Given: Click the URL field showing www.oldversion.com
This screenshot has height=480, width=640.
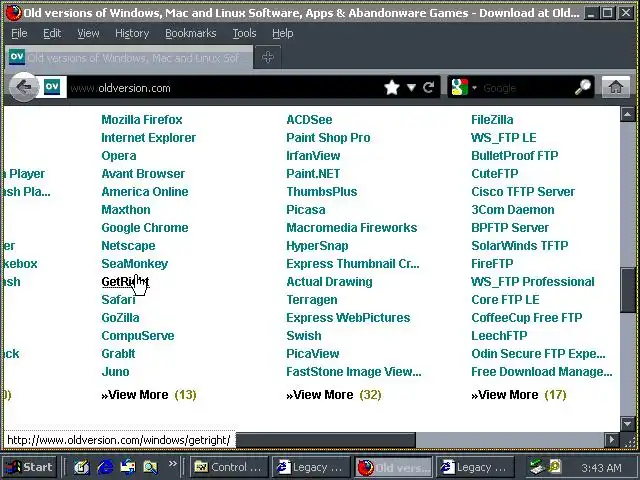Looking at the screenshot, I should [x=224, y=88].
